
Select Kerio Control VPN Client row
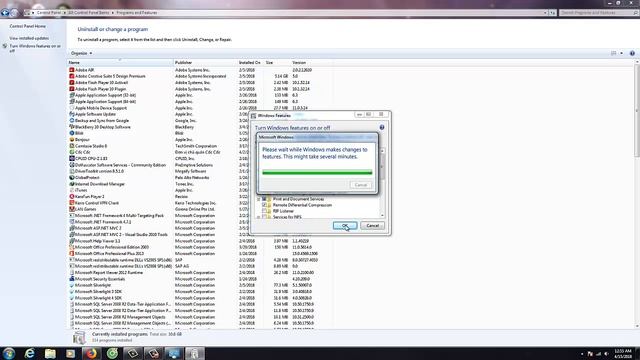[200, 203]
